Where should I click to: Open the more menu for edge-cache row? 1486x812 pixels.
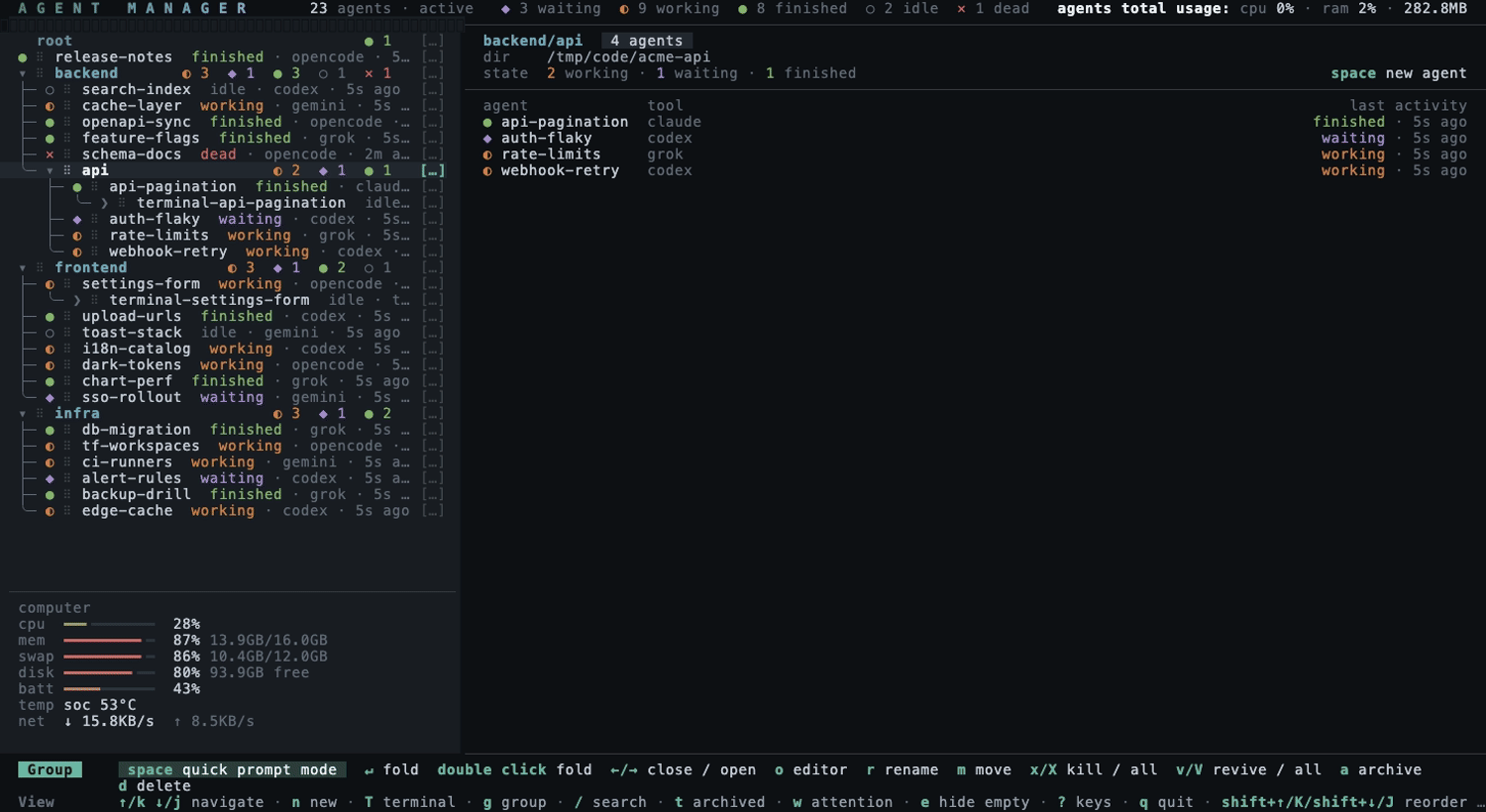click(432, 511)
